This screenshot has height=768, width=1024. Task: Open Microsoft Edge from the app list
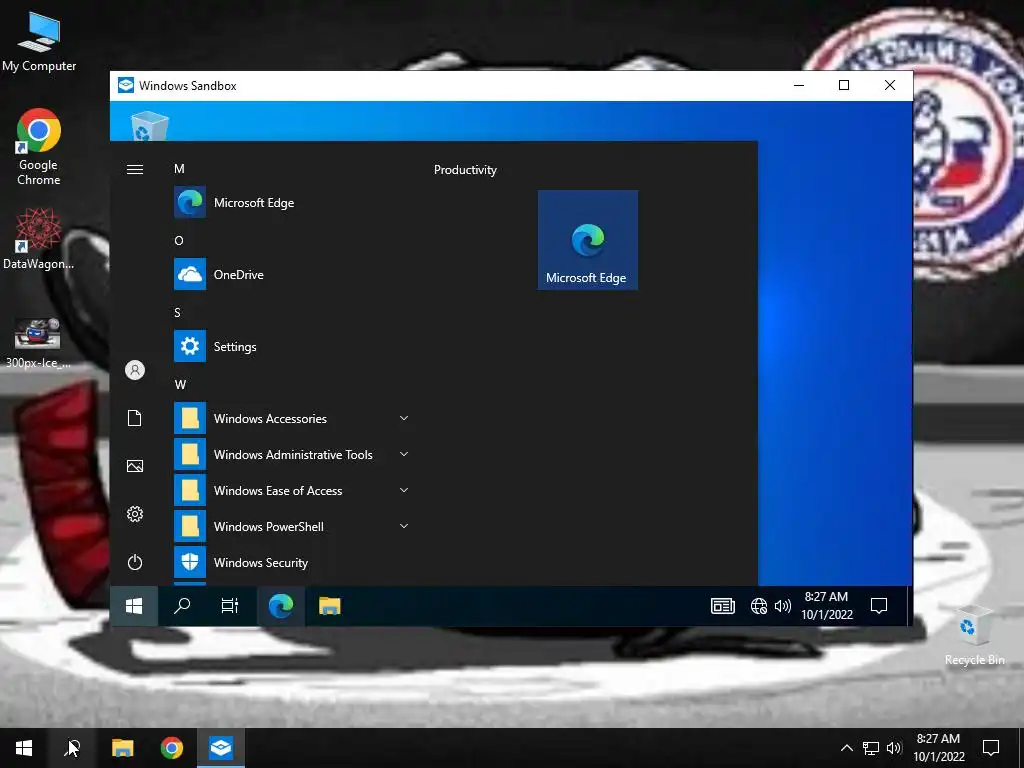293,202
